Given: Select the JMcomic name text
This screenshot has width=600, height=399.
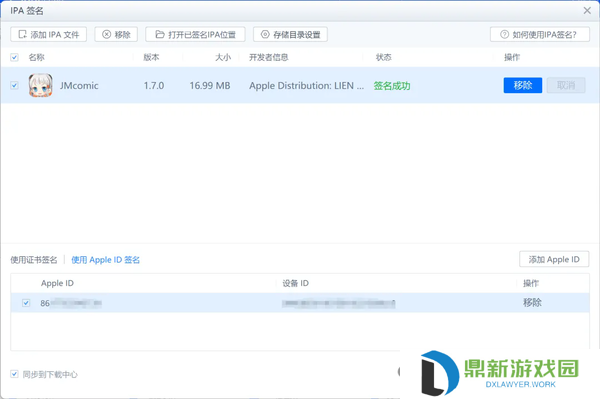Looking at the screenshot, I should (x=79, y=85).
